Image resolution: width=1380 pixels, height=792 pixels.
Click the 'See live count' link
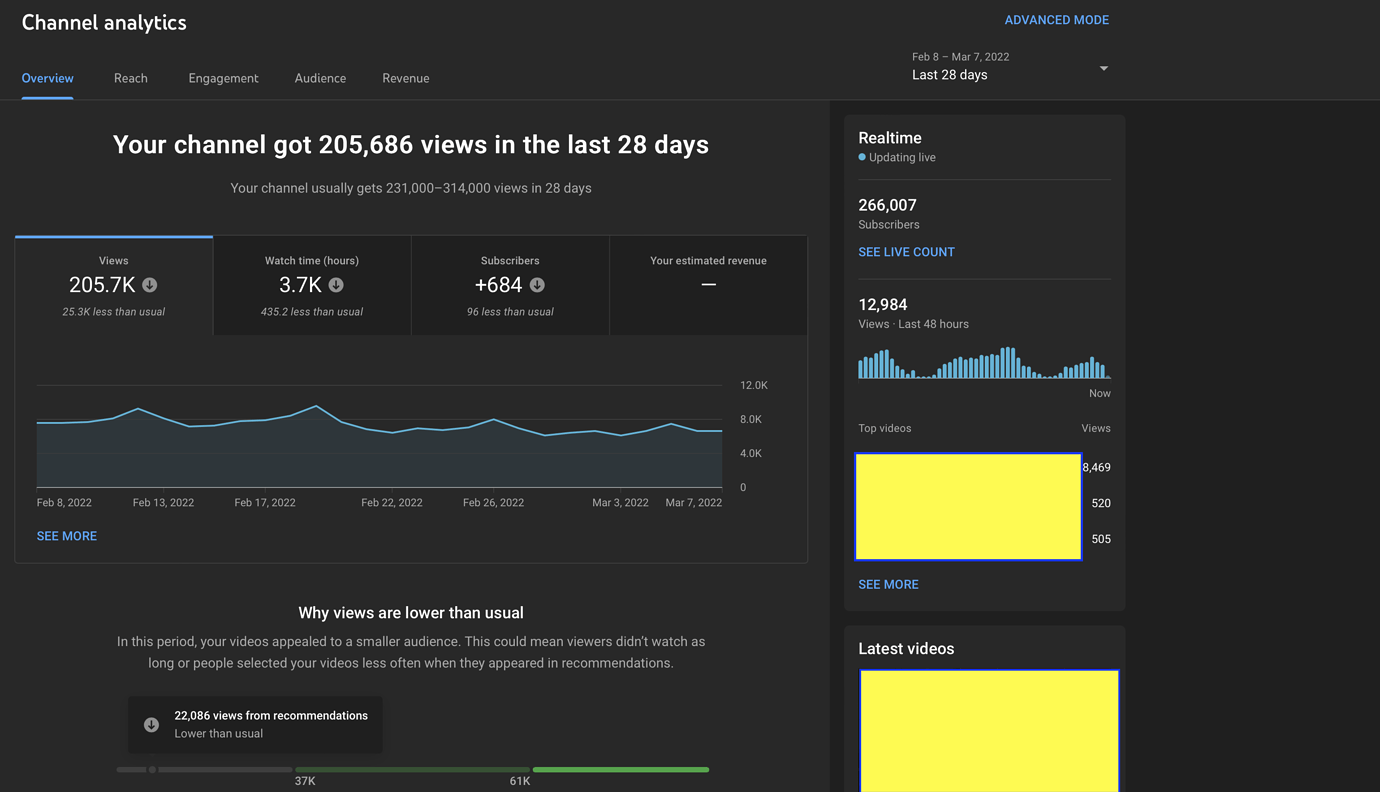(906, 252)
